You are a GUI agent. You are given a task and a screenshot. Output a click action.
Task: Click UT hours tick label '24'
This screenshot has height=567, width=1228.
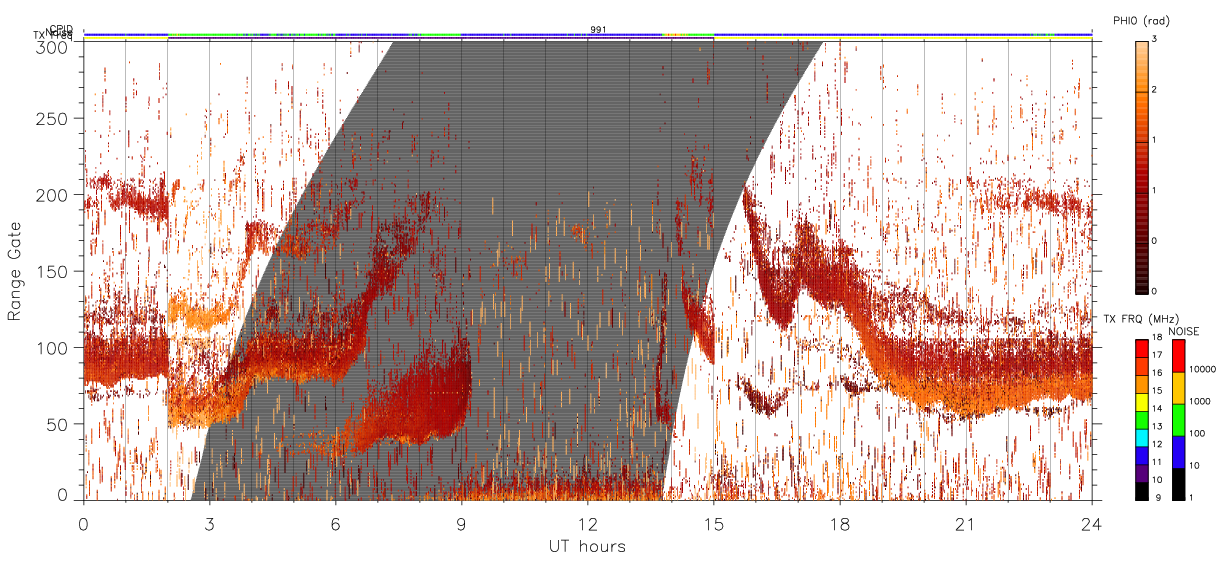[x=1092, y=524]
